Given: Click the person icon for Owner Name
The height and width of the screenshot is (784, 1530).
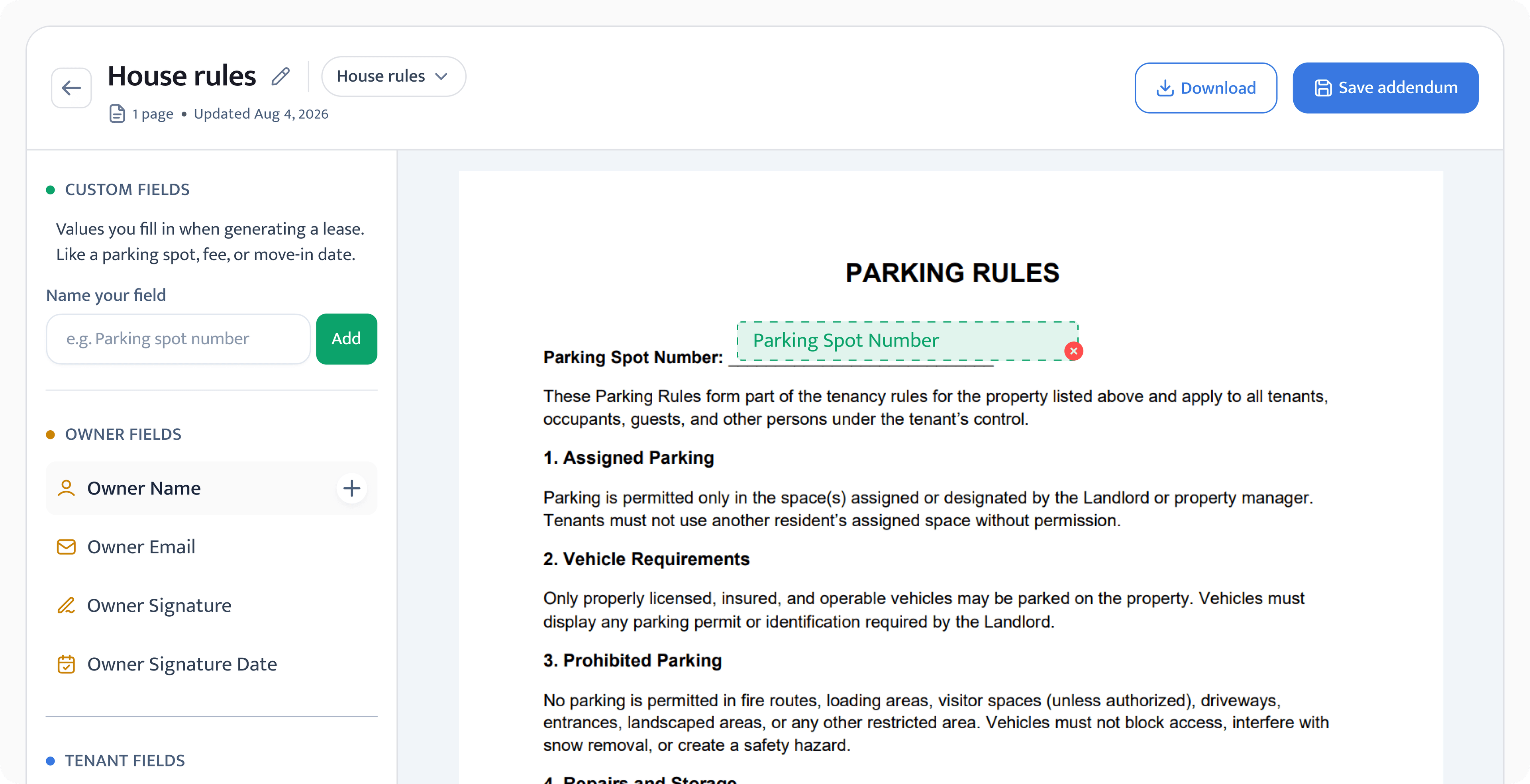Looking at the screenshot, I should click(66, 488).
